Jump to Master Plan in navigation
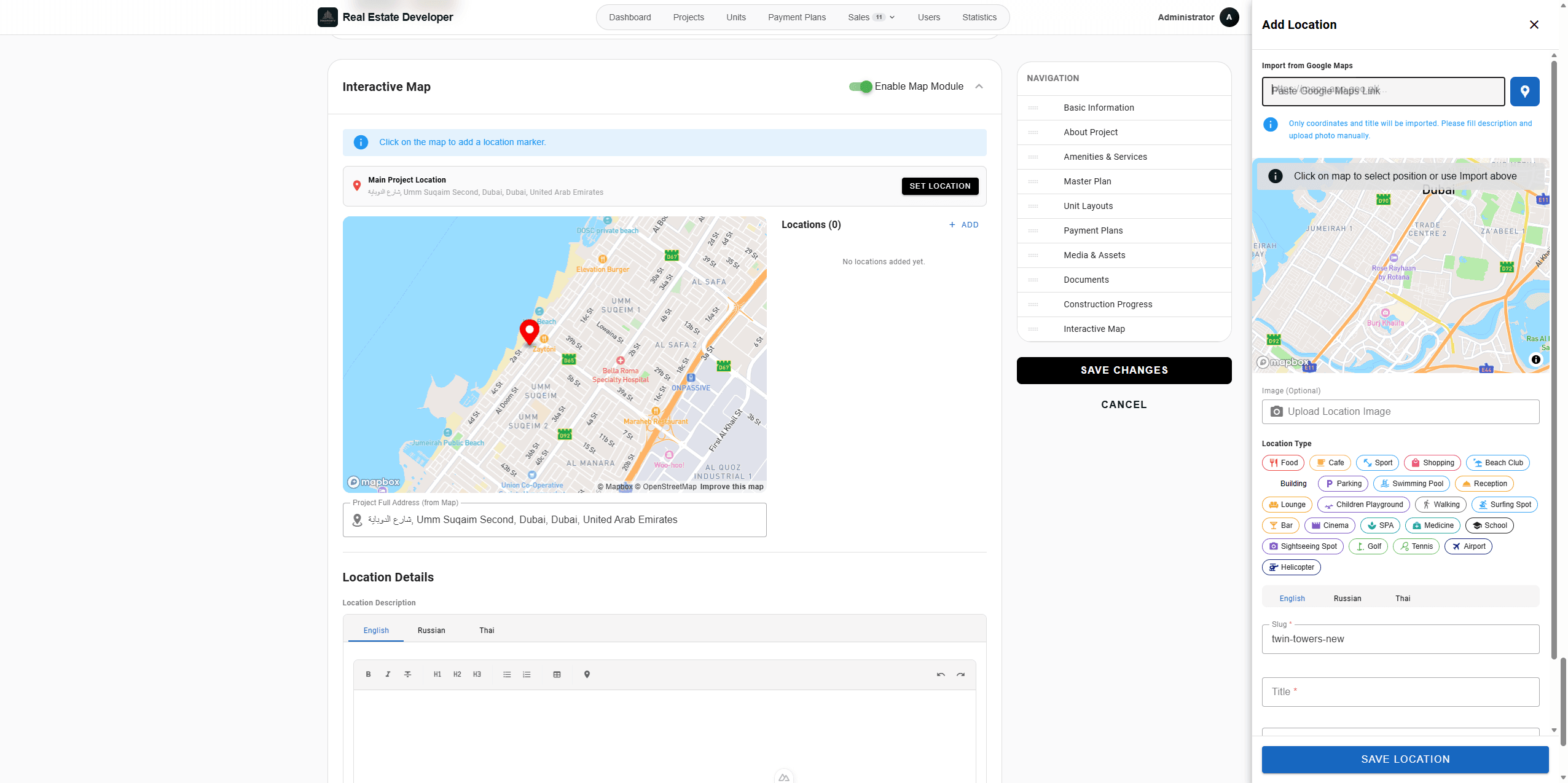This screenshot has height=783, width=1568. point(1124,181)
